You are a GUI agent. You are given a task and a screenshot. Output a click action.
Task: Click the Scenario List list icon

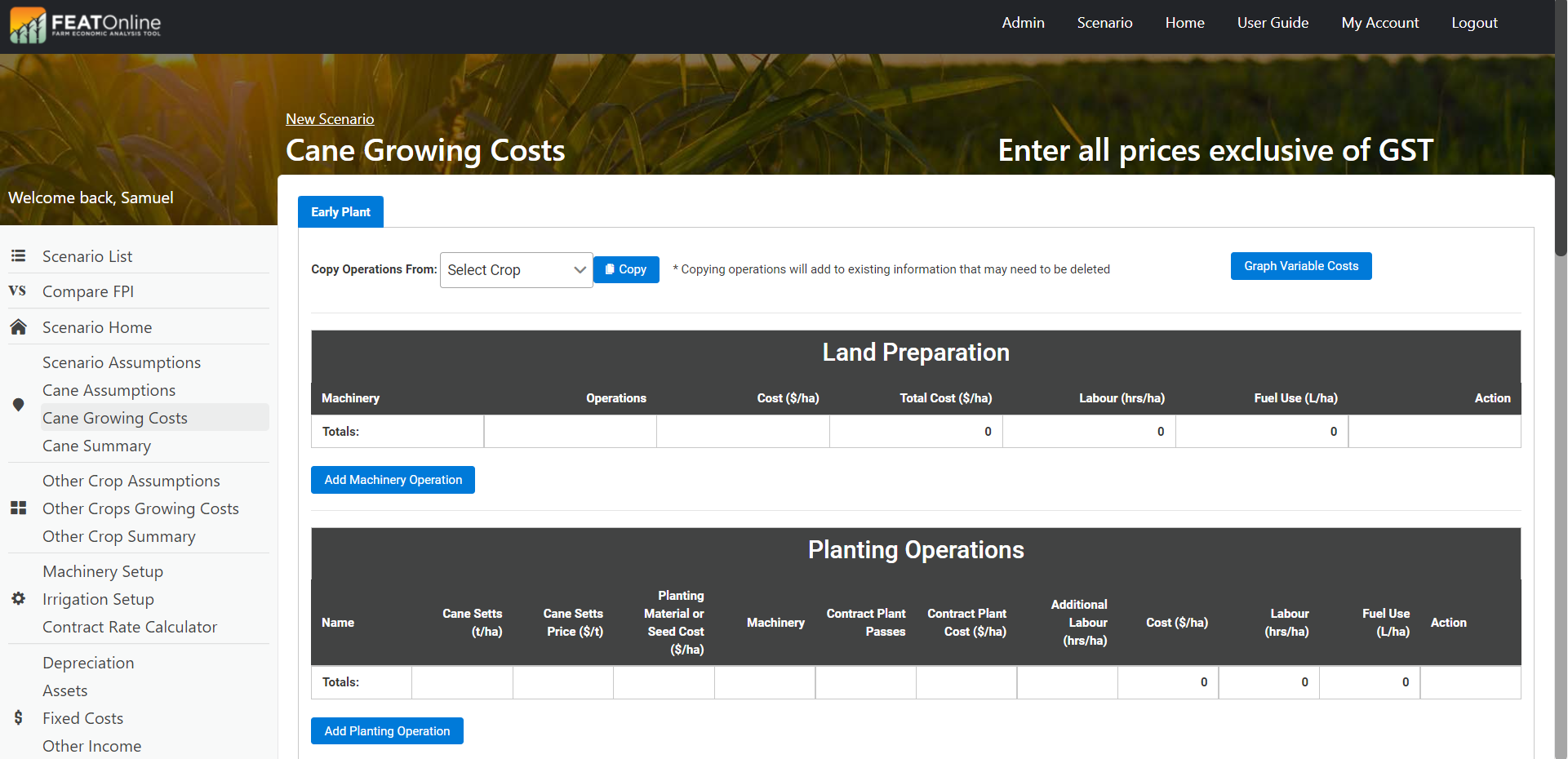point(18,256)
